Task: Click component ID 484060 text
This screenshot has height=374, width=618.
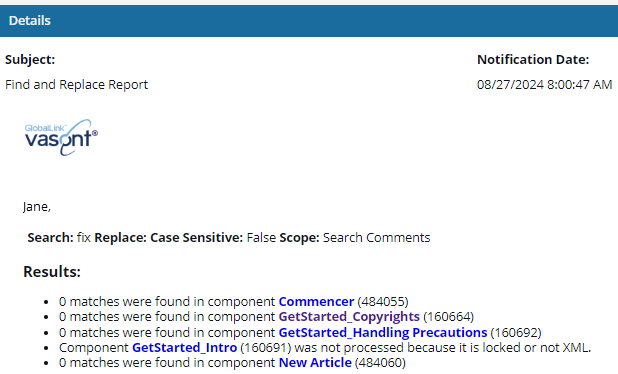Action: [380, 363]
